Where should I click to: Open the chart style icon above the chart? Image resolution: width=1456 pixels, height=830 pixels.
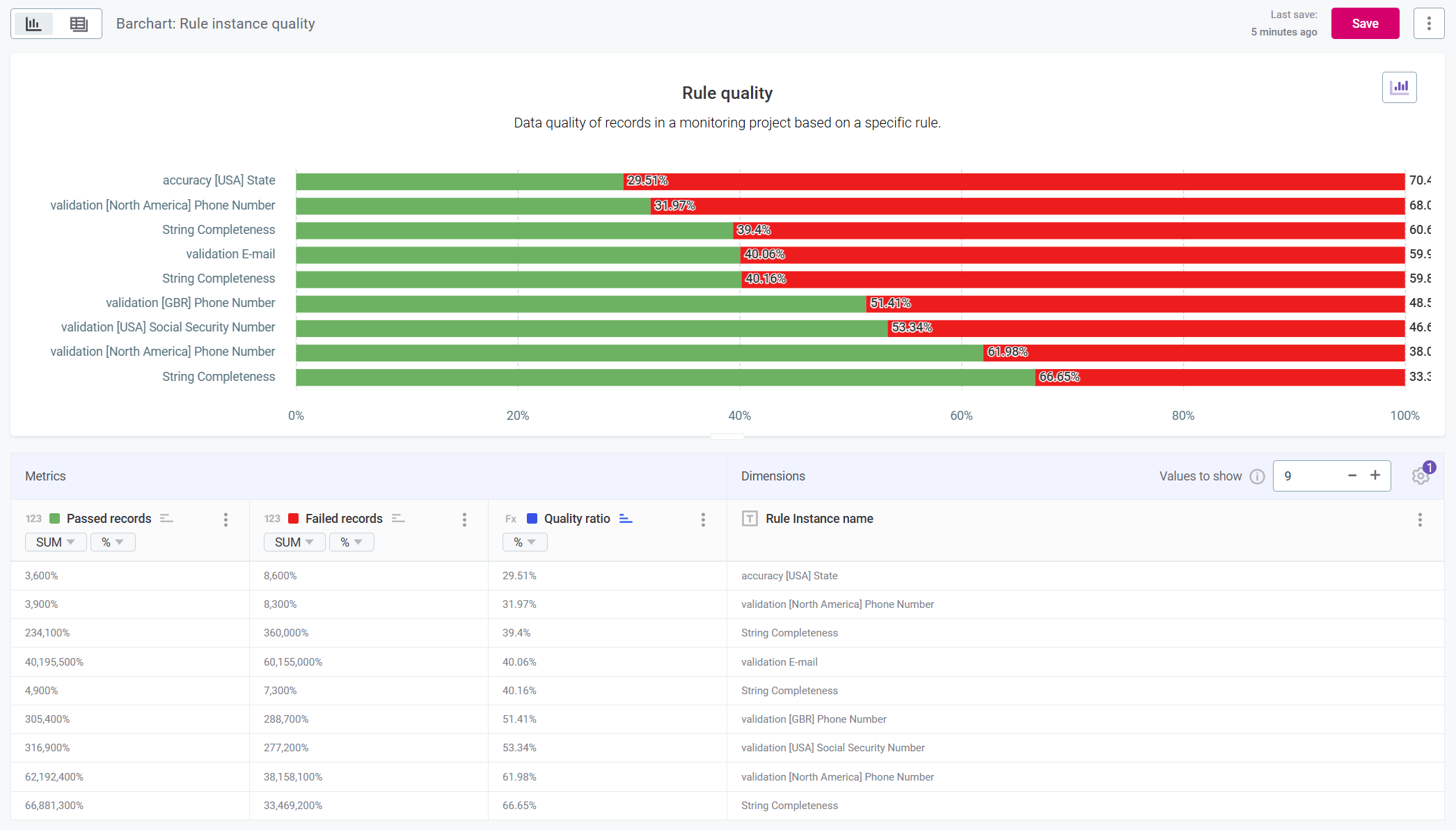coord(1400,87)
